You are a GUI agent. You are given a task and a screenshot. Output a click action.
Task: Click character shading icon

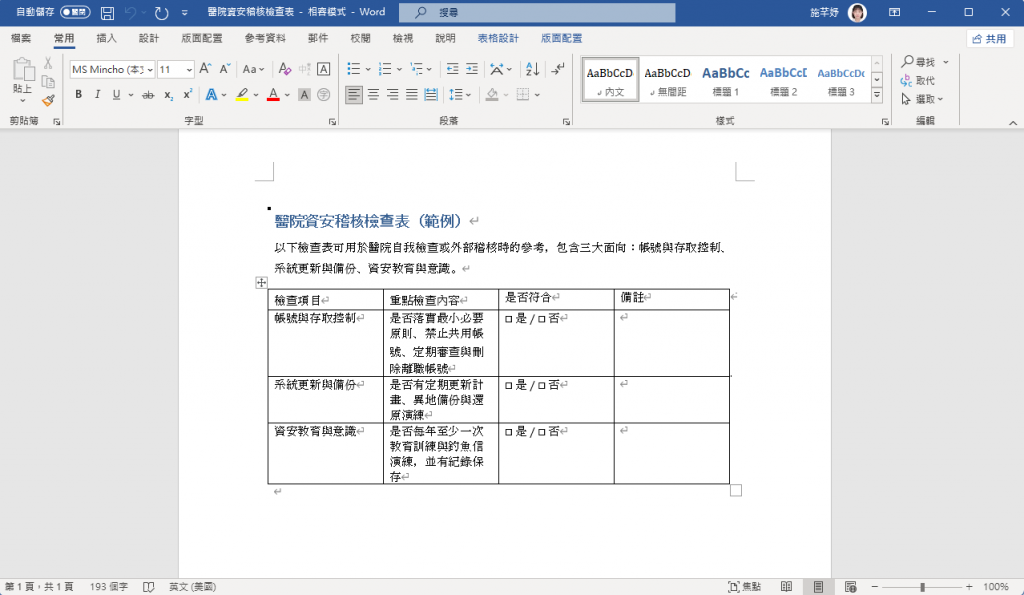[x=304, y=95]
